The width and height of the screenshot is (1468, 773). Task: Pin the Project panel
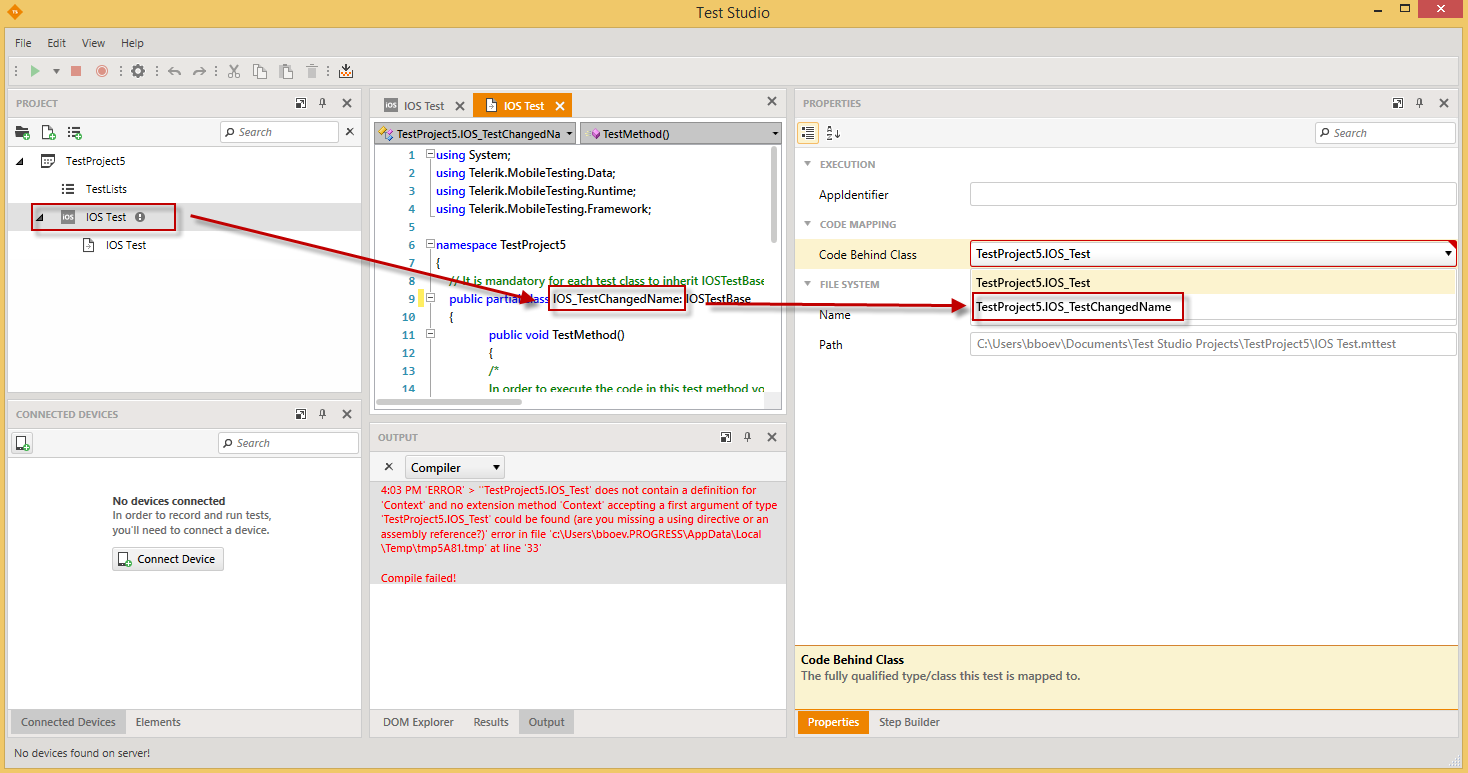(322, 103)
